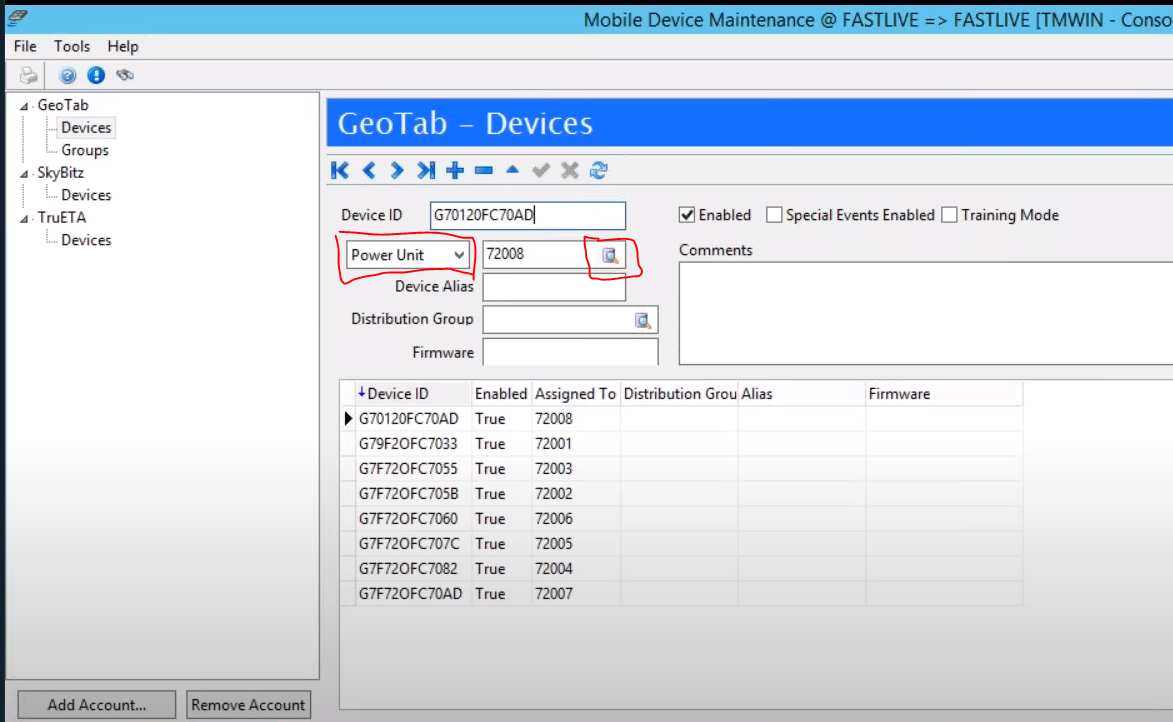Image resolution: width=1173 pixels, height=722 pixels.
Task: Post changes with the checkmark icon
Action: 541,171
